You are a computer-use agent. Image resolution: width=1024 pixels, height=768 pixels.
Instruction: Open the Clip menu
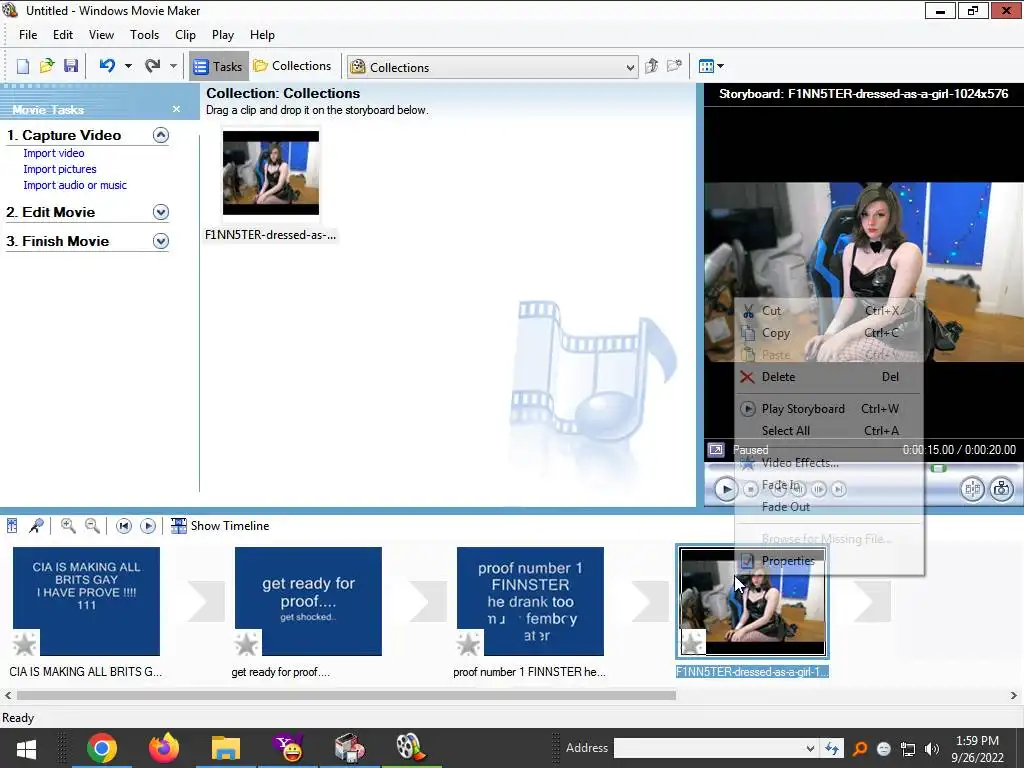tap(185, 35)
